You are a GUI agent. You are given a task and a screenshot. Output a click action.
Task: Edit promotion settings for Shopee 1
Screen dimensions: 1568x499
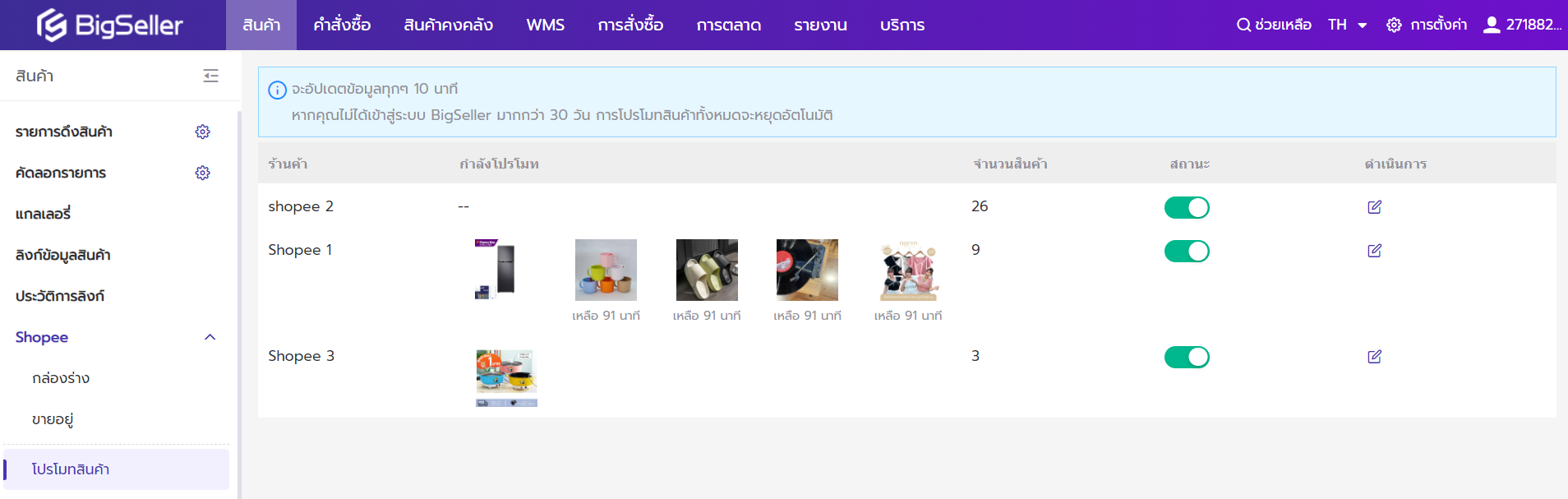(x=1374, y=251)
